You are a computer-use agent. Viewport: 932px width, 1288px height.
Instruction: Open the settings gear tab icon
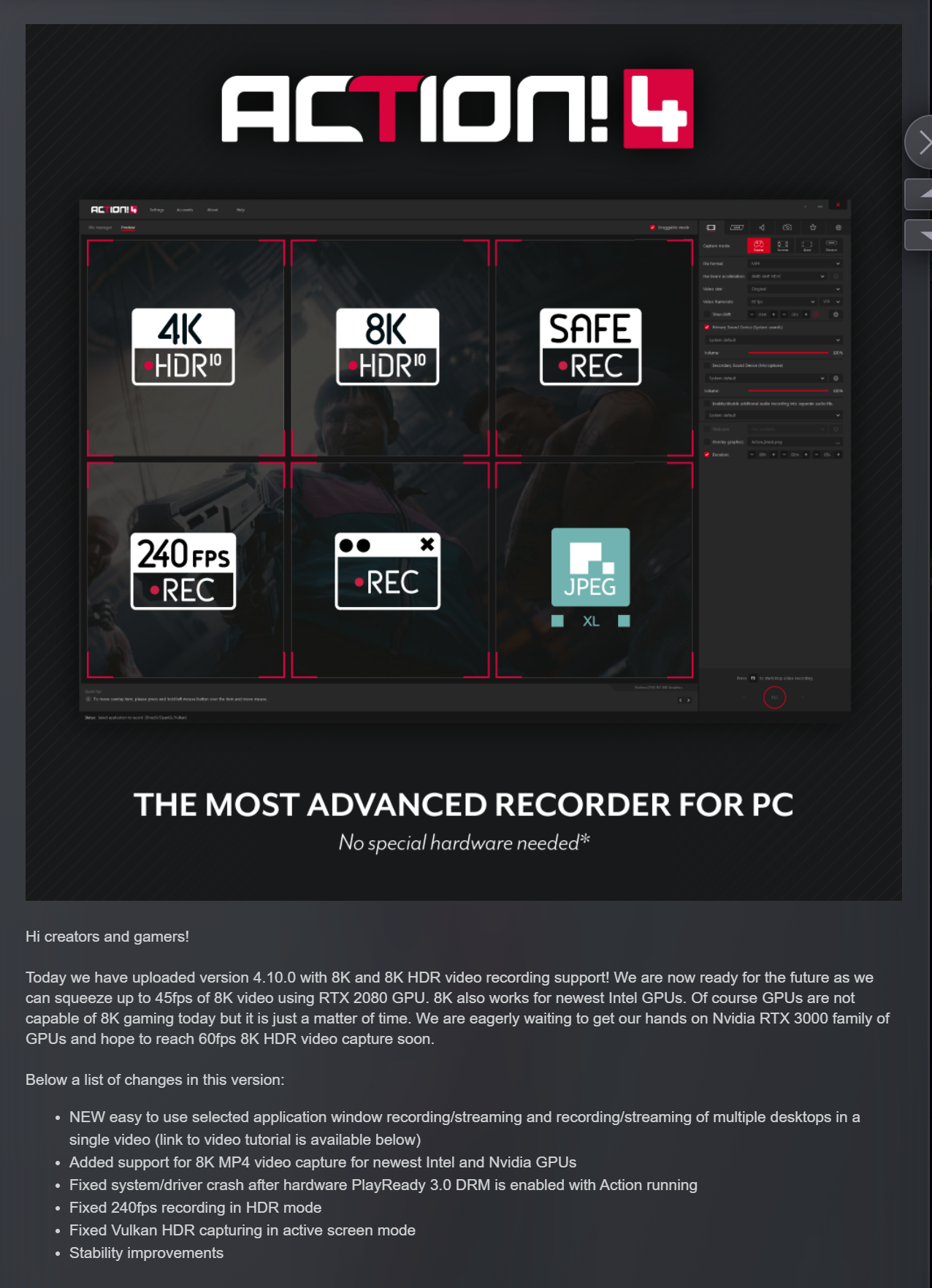[839, 227]
